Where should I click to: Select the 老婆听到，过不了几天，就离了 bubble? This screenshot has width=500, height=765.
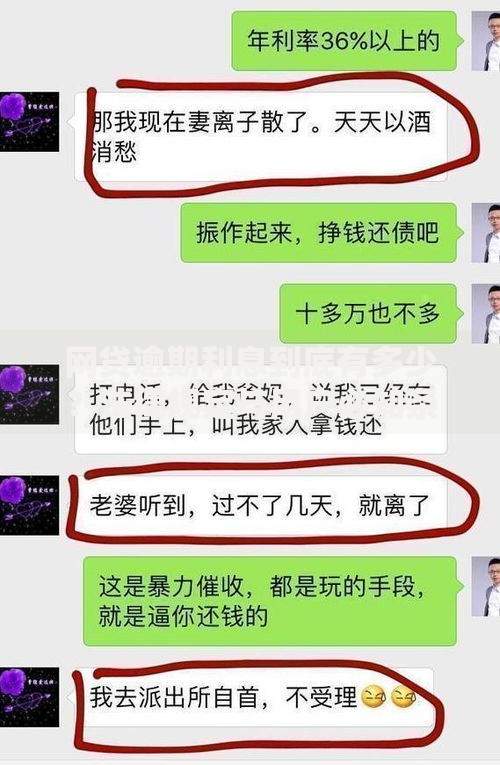pyautogui.click(x=260, y=505)
